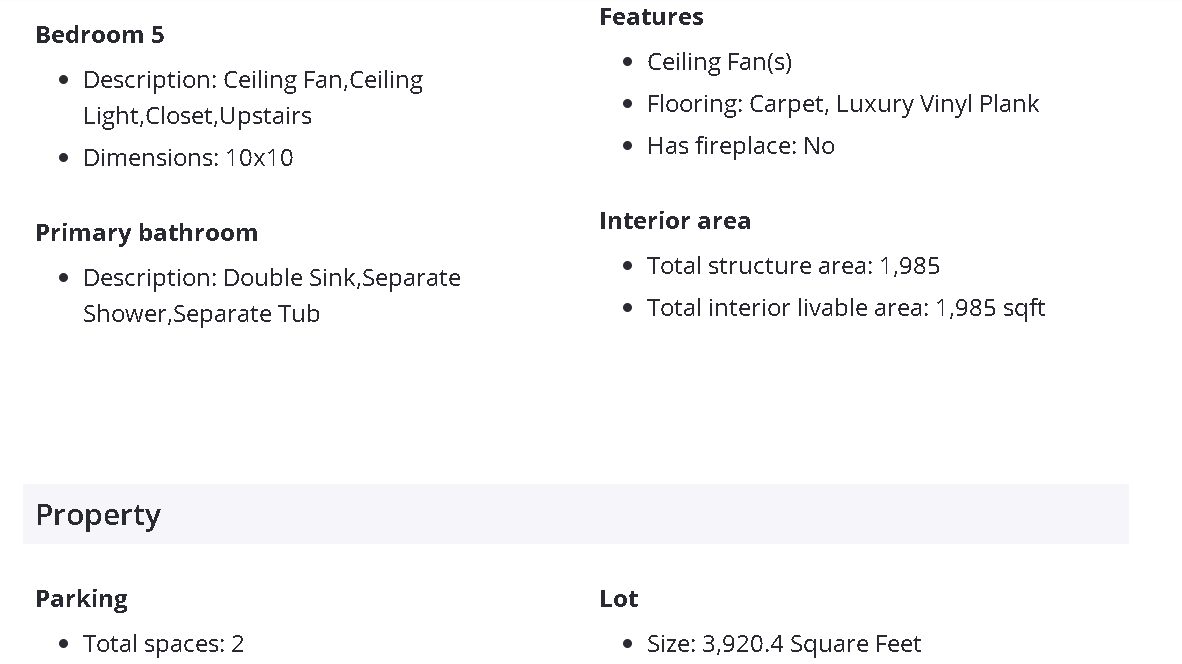Click the Total spaces entry under Parking
The height and width of the screenshot is (664, 1182).
[163, 644]
